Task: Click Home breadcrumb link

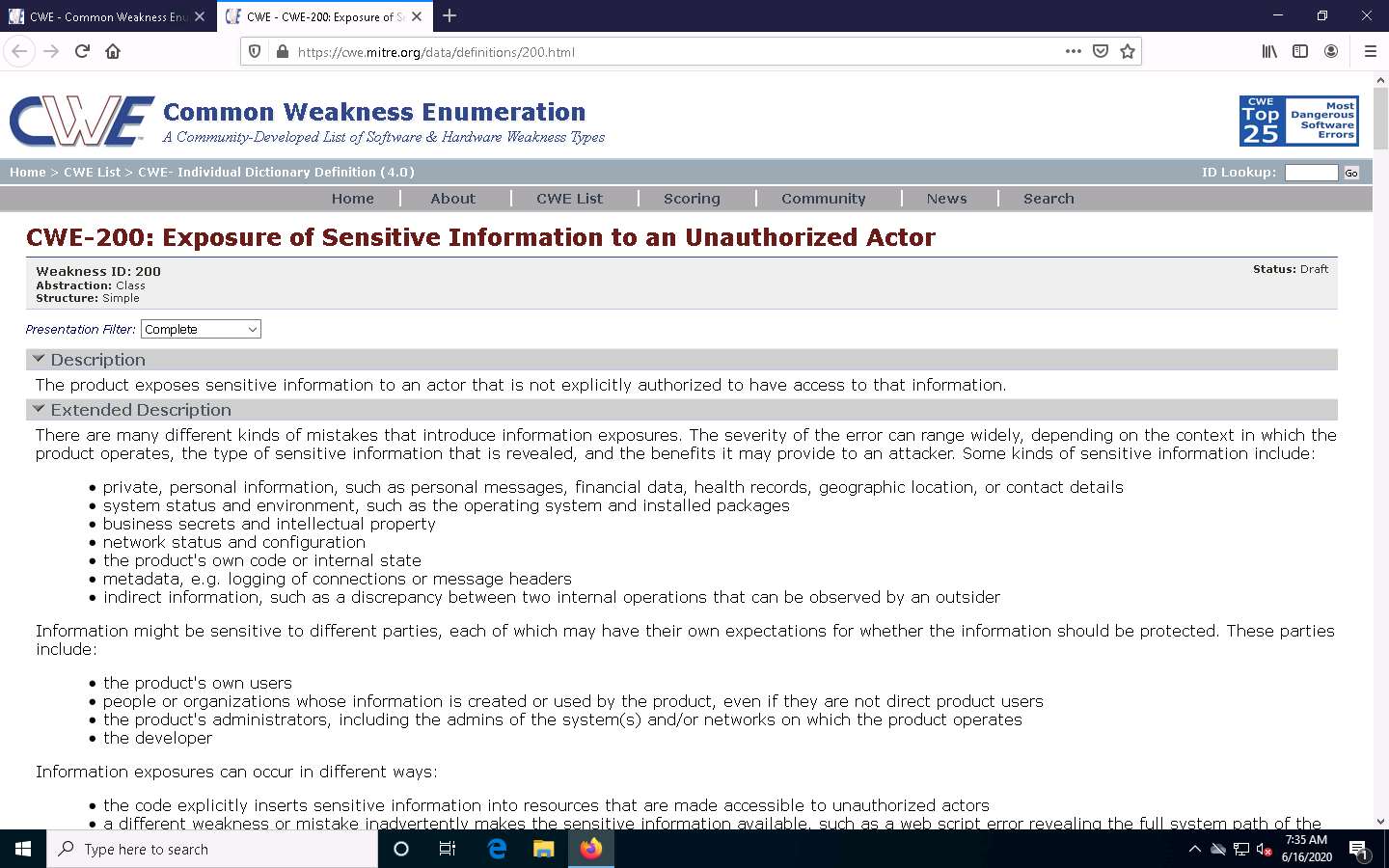Action: point(28,172)
